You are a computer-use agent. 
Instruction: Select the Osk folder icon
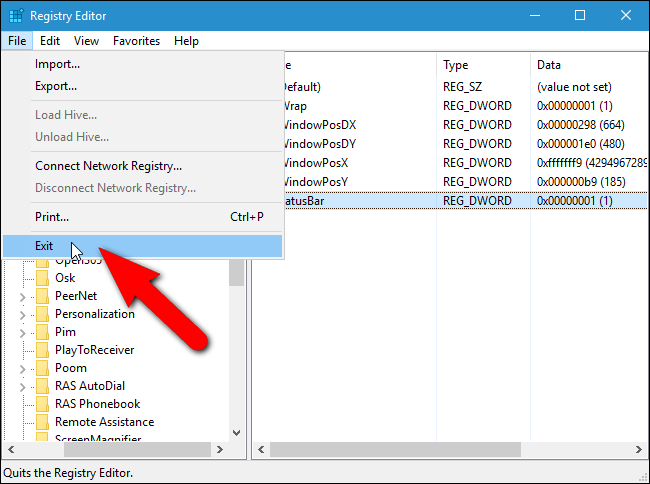click(x=42, y=278)
